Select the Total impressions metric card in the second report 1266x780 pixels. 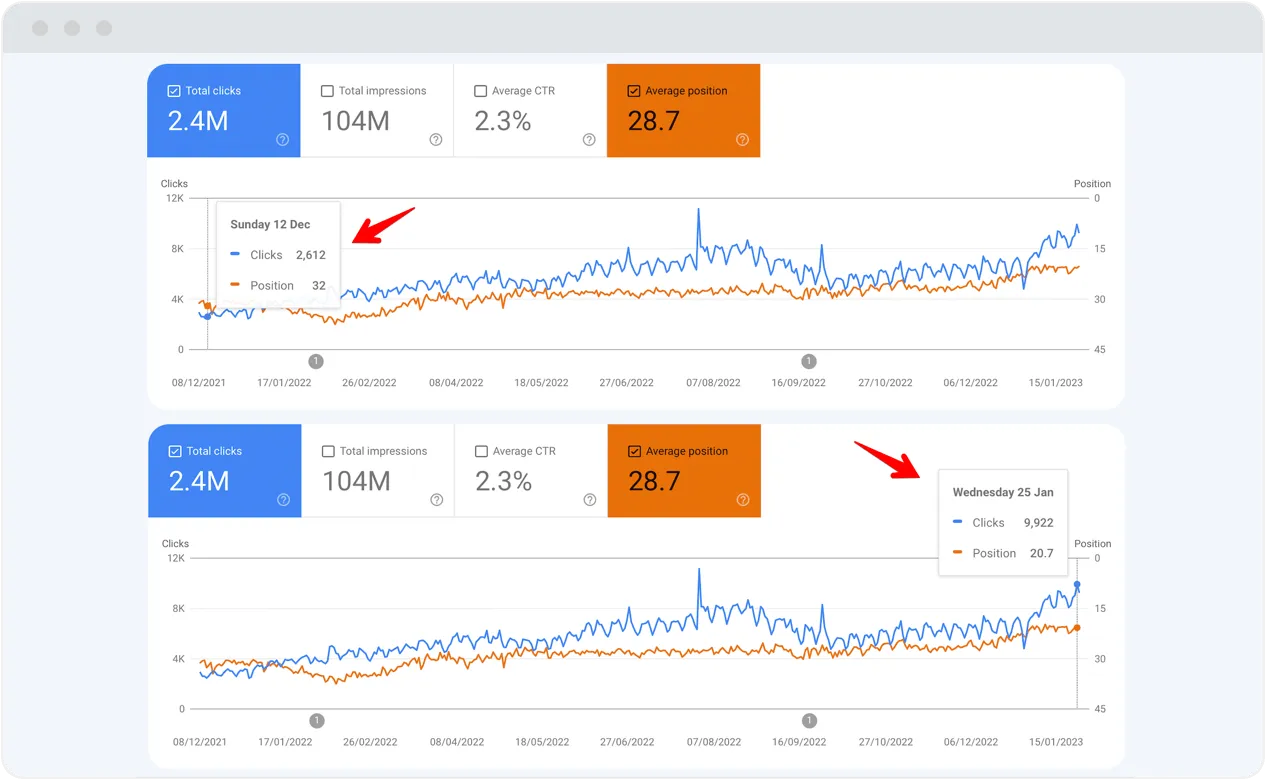[x=378, y=471]
